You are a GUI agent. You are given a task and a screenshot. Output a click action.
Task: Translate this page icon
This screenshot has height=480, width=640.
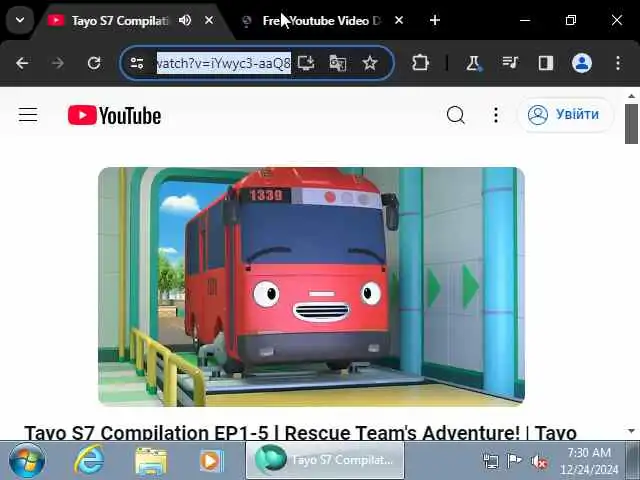click(338, 63)
